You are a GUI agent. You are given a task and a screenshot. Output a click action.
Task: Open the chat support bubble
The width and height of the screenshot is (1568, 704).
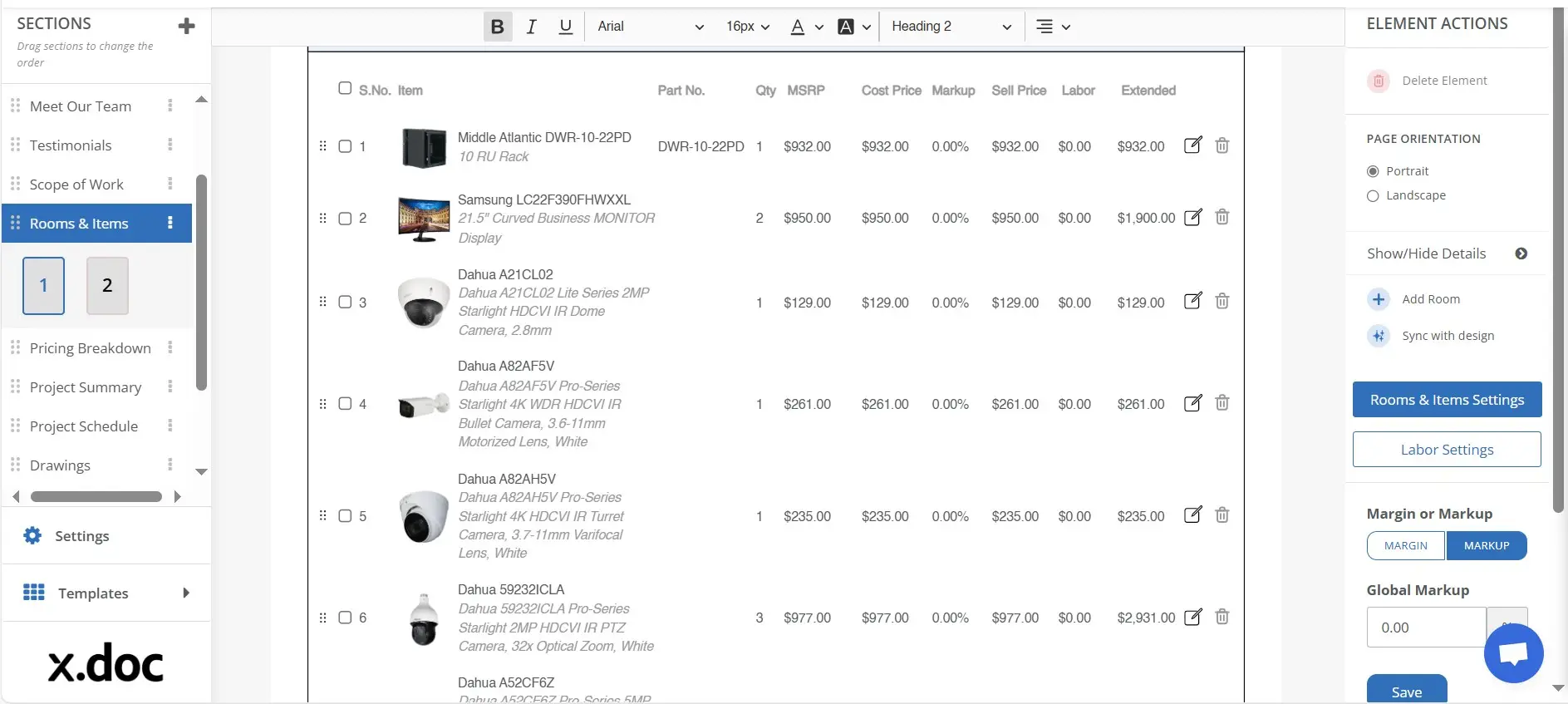1513,653
